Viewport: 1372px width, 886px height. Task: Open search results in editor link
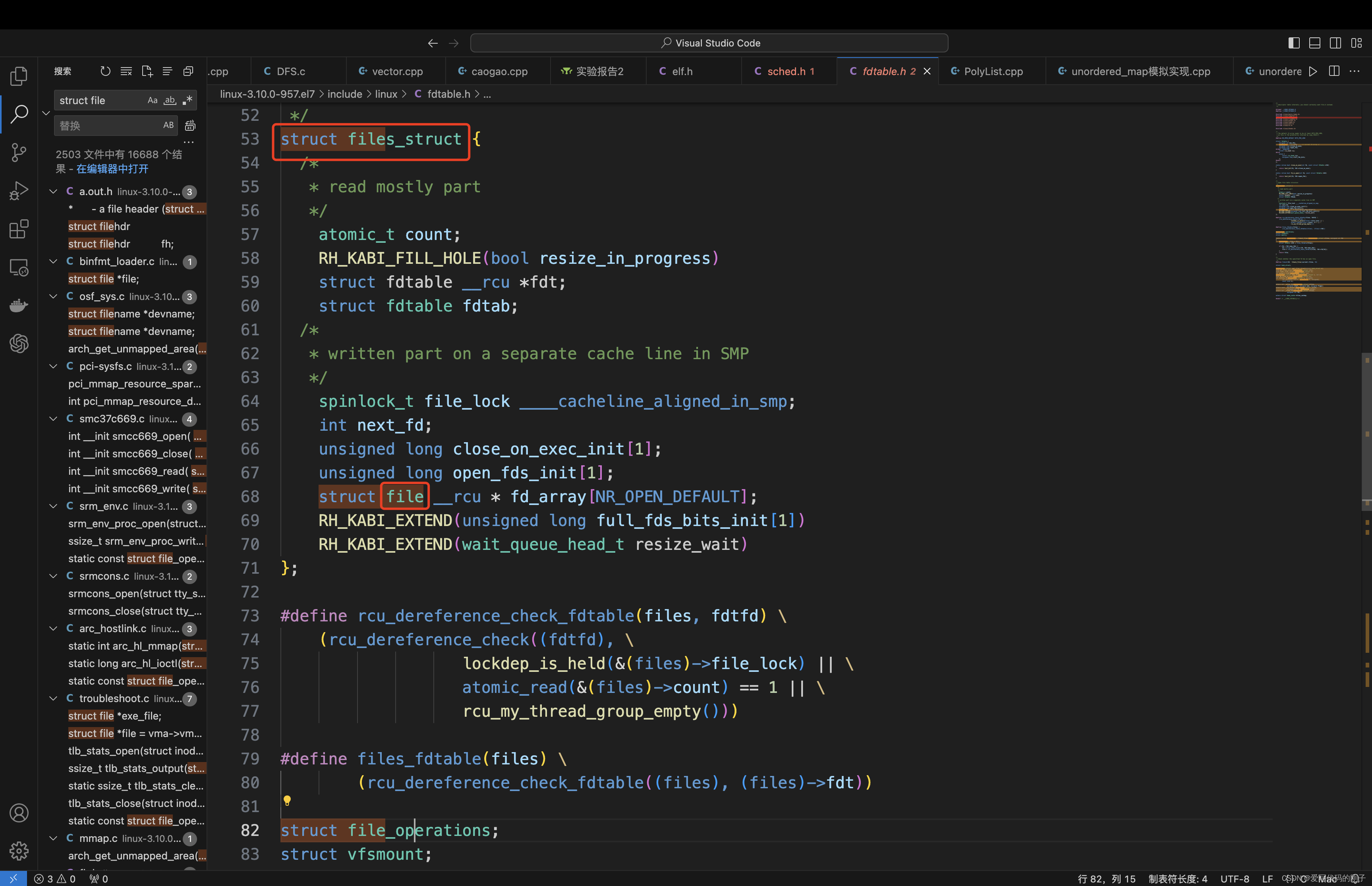(x=112, y=168)
